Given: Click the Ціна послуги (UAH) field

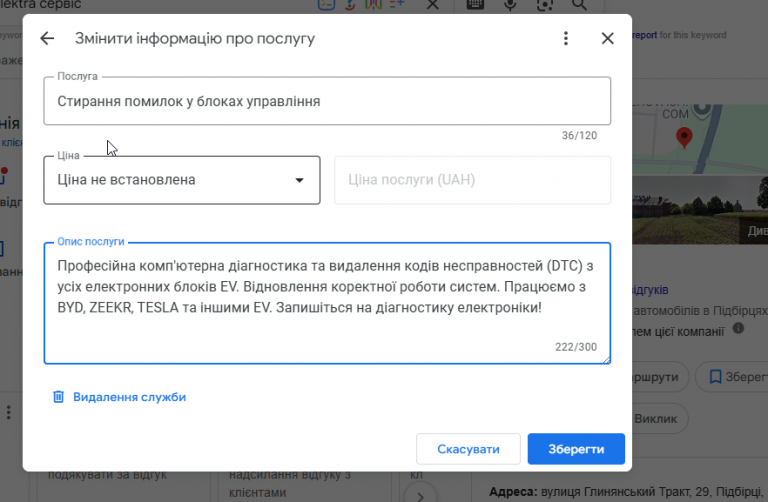Looking at the screenshot, I should [x=472, y=180].
